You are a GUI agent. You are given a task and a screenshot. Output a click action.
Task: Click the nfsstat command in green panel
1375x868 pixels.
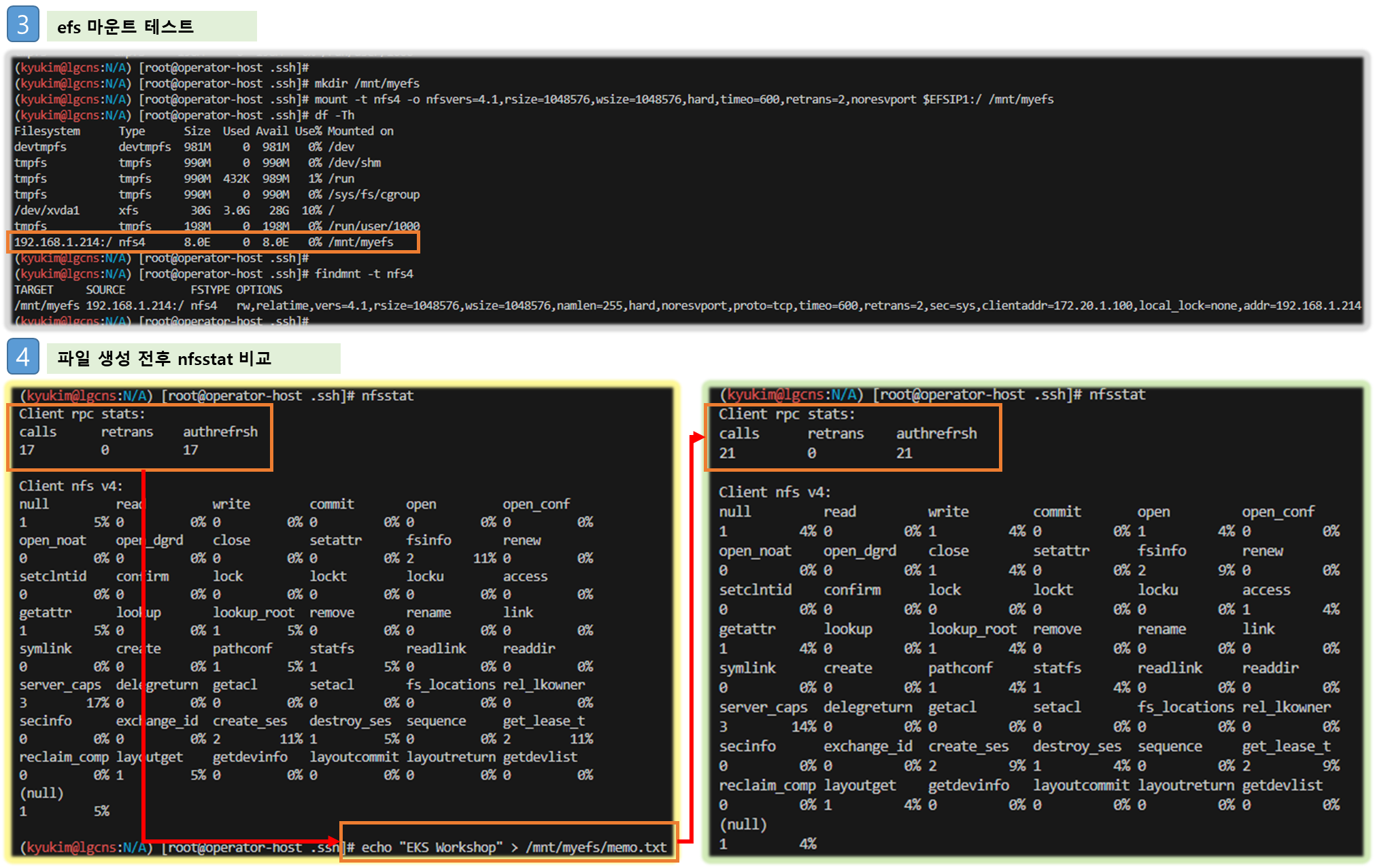pyautogui.click(x=1117, y=395)
